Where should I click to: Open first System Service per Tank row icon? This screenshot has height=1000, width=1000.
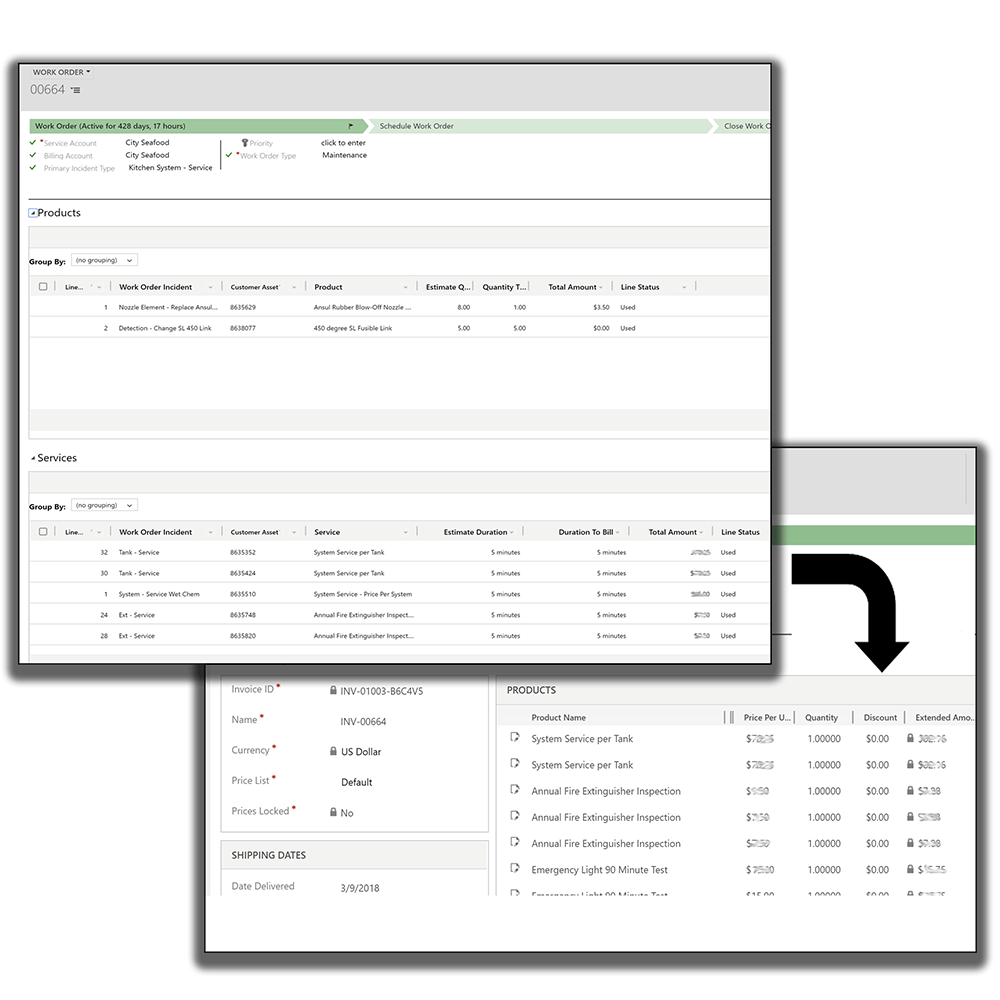click(515, 737)
